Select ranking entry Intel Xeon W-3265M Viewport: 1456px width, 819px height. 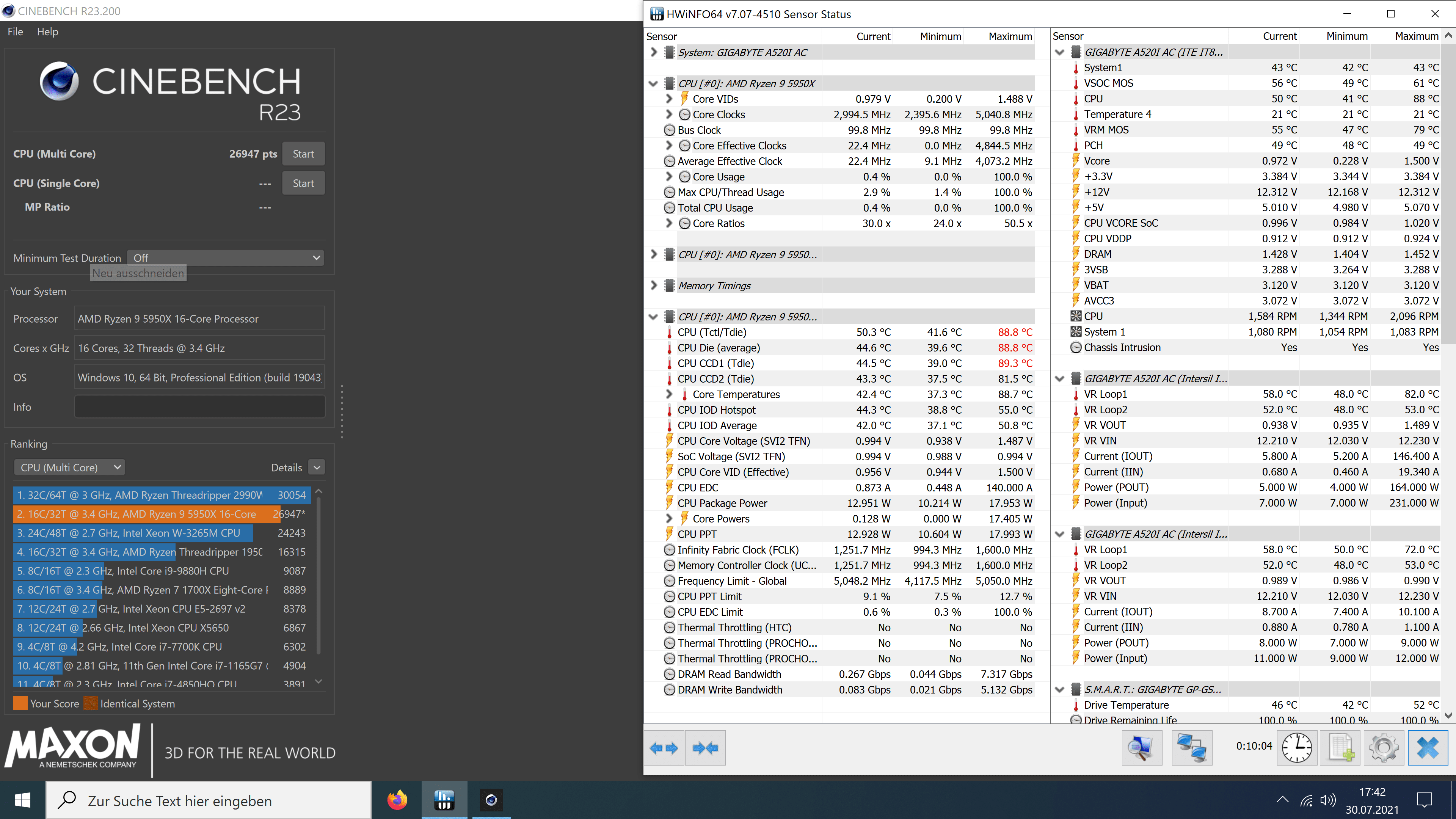tap(162, 533)
